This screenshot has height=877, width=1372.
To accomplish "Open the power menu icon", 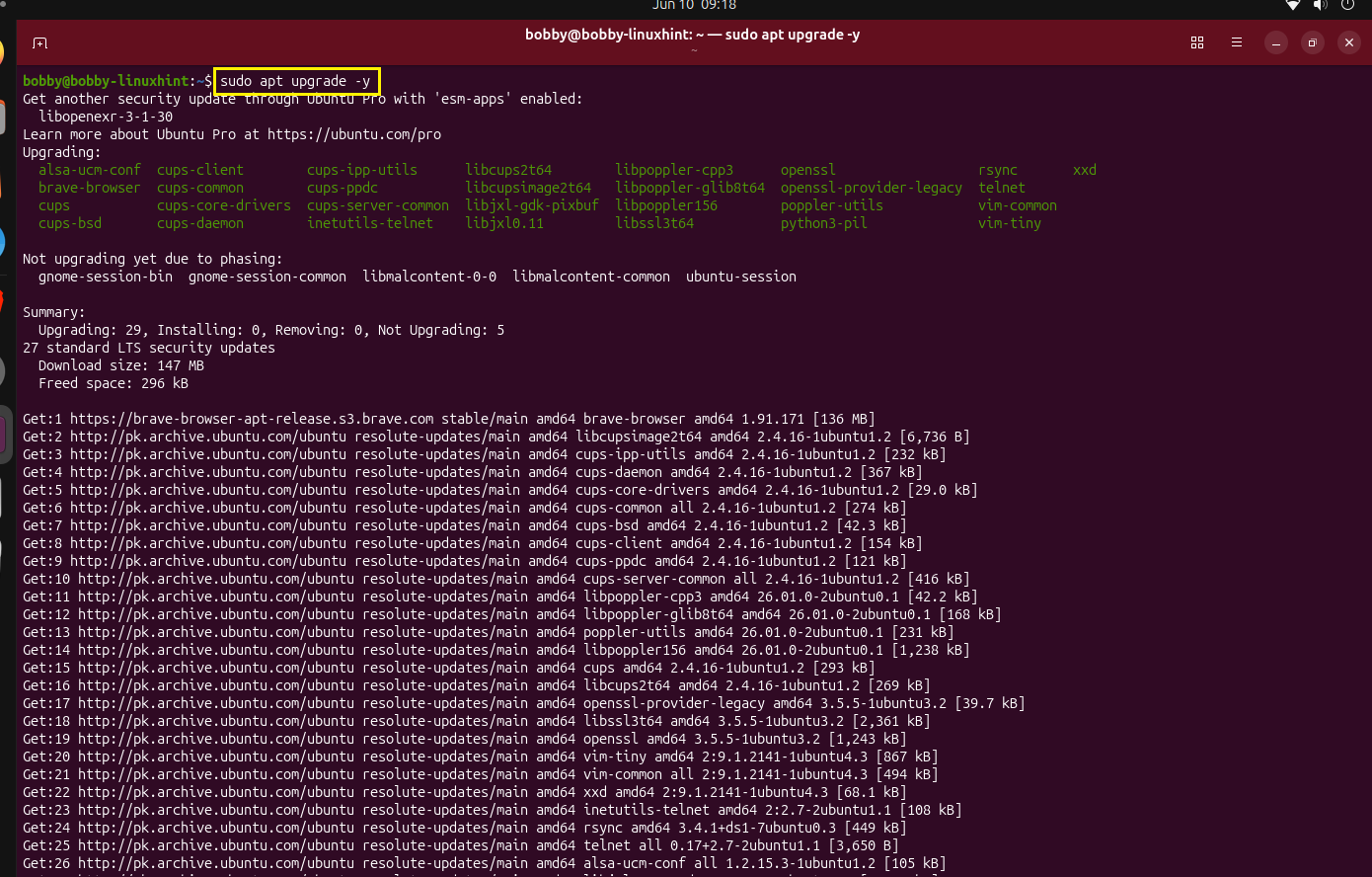I will tap(1348, 5).
